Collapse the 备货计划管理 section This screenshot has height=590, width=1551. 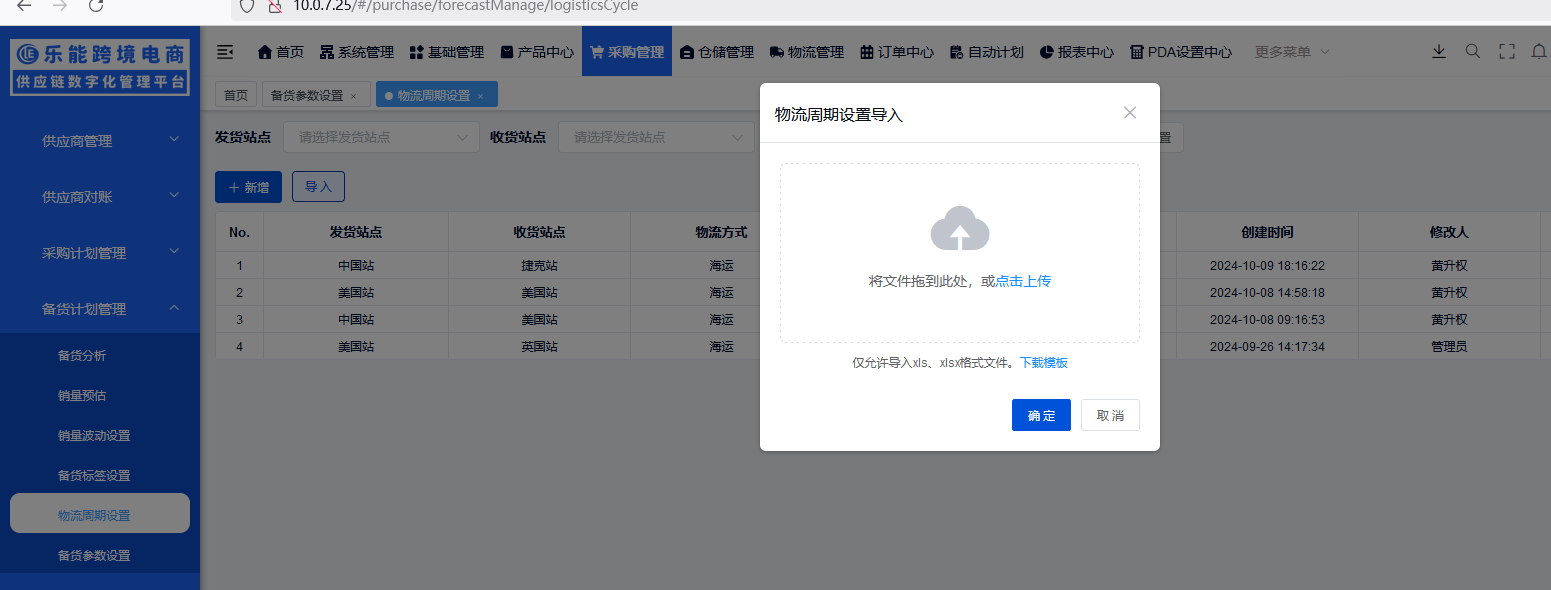pyautogui.click(x=99, y=308)
